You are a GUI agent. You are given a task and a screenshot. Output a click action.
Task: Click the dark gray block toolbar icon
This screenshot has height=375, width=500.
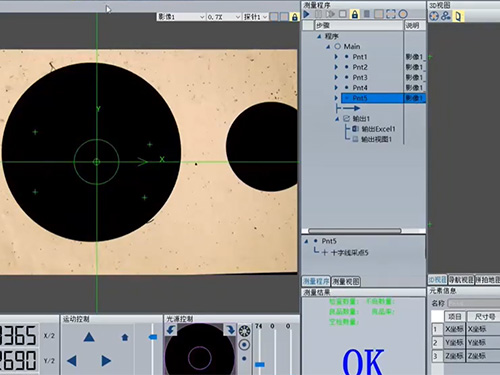point(366,14)
